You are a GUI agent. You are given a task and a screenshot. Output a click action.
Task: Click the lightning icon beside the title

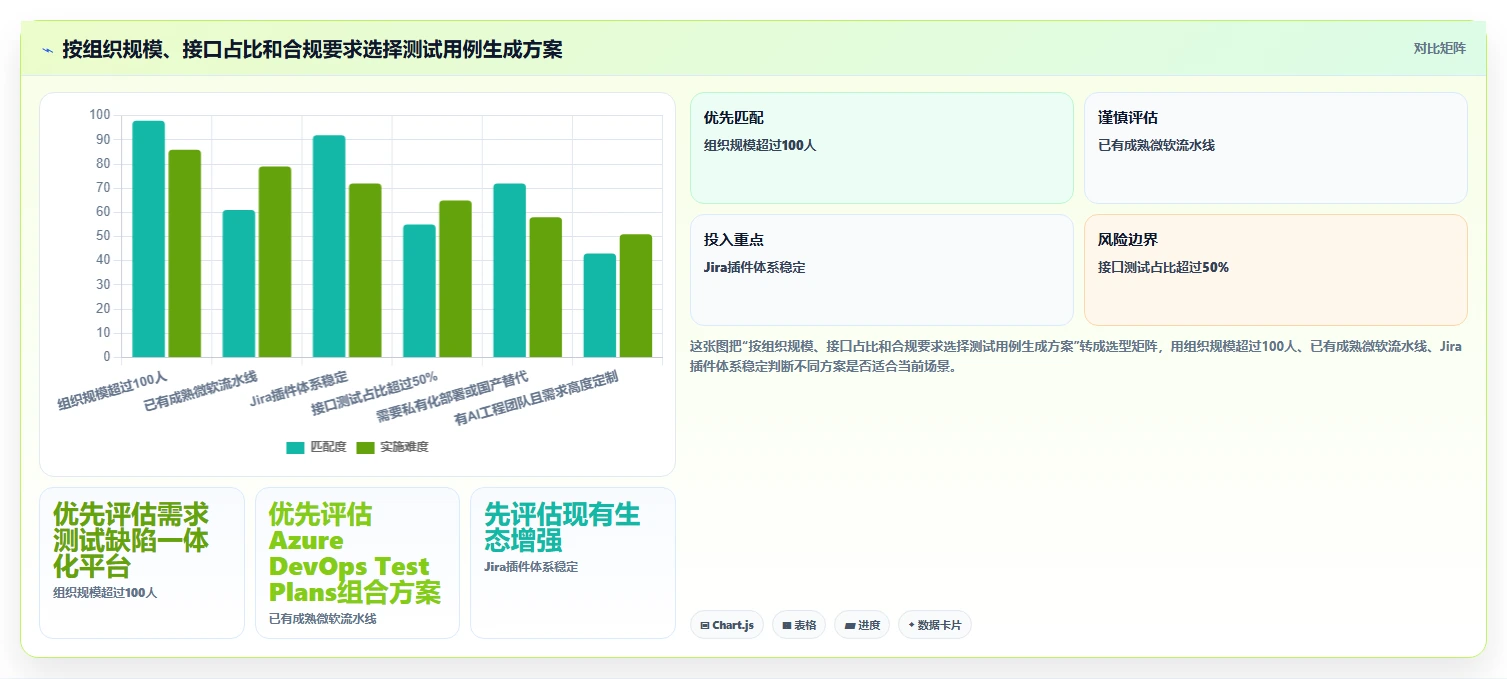point(47,49)
